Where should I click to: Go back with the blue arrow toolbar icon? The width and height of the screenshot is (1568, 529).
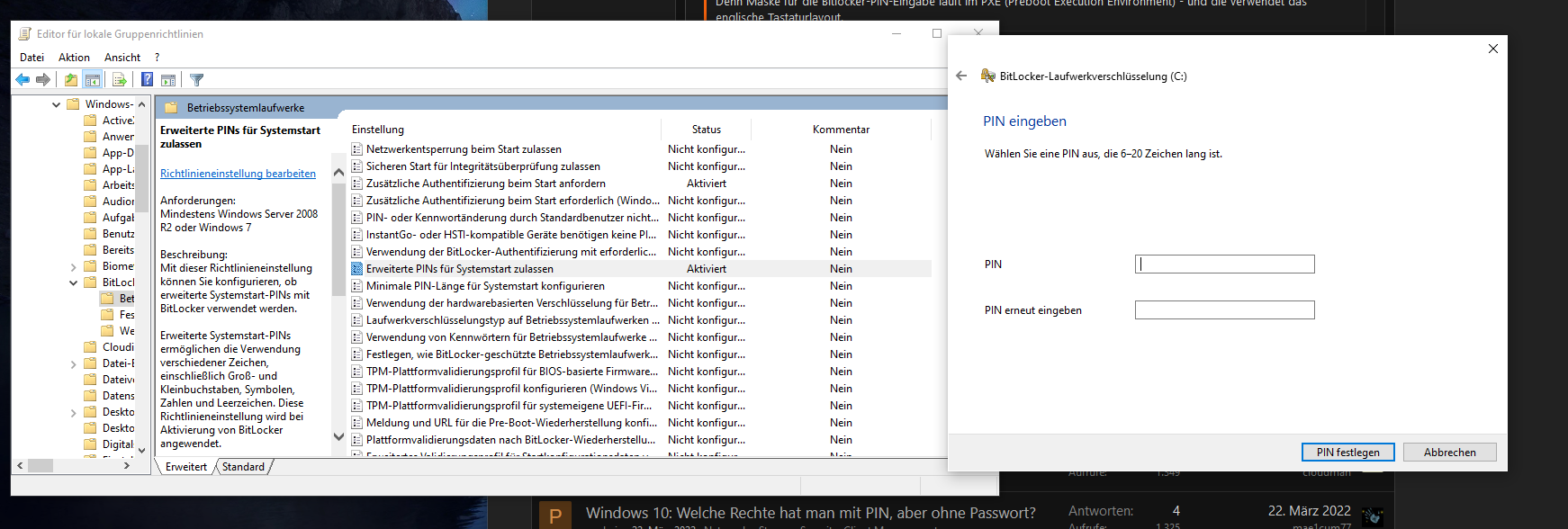click(23, 80)
